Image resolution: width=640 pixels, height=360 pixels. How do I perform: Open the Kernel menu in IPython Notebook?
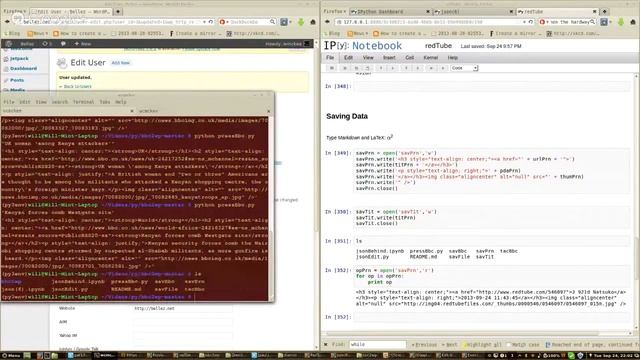tap(431, 58)
